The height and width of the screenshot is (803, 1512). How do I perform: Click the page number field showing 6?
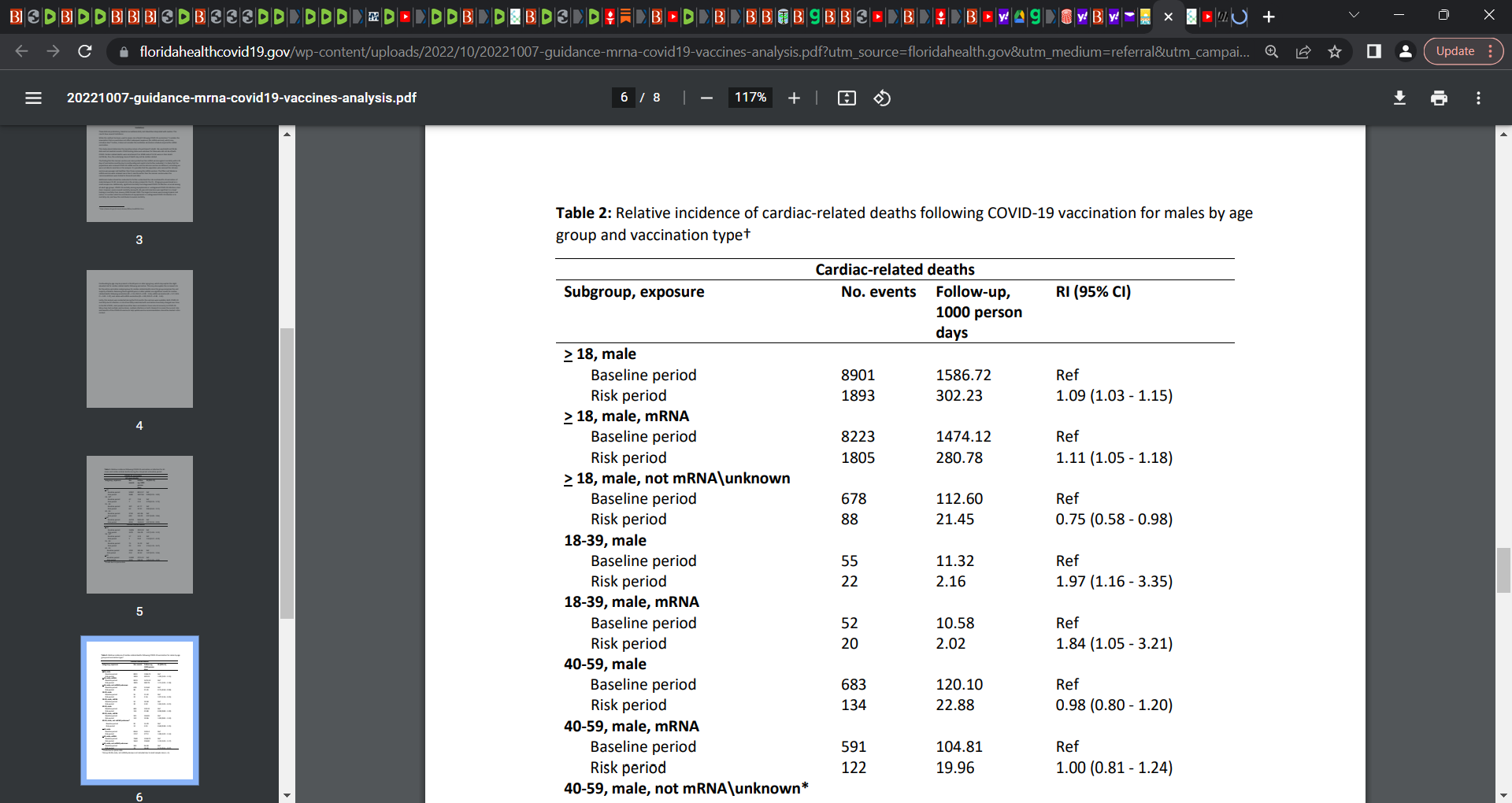pyautogui.click(x=624, y=98)
